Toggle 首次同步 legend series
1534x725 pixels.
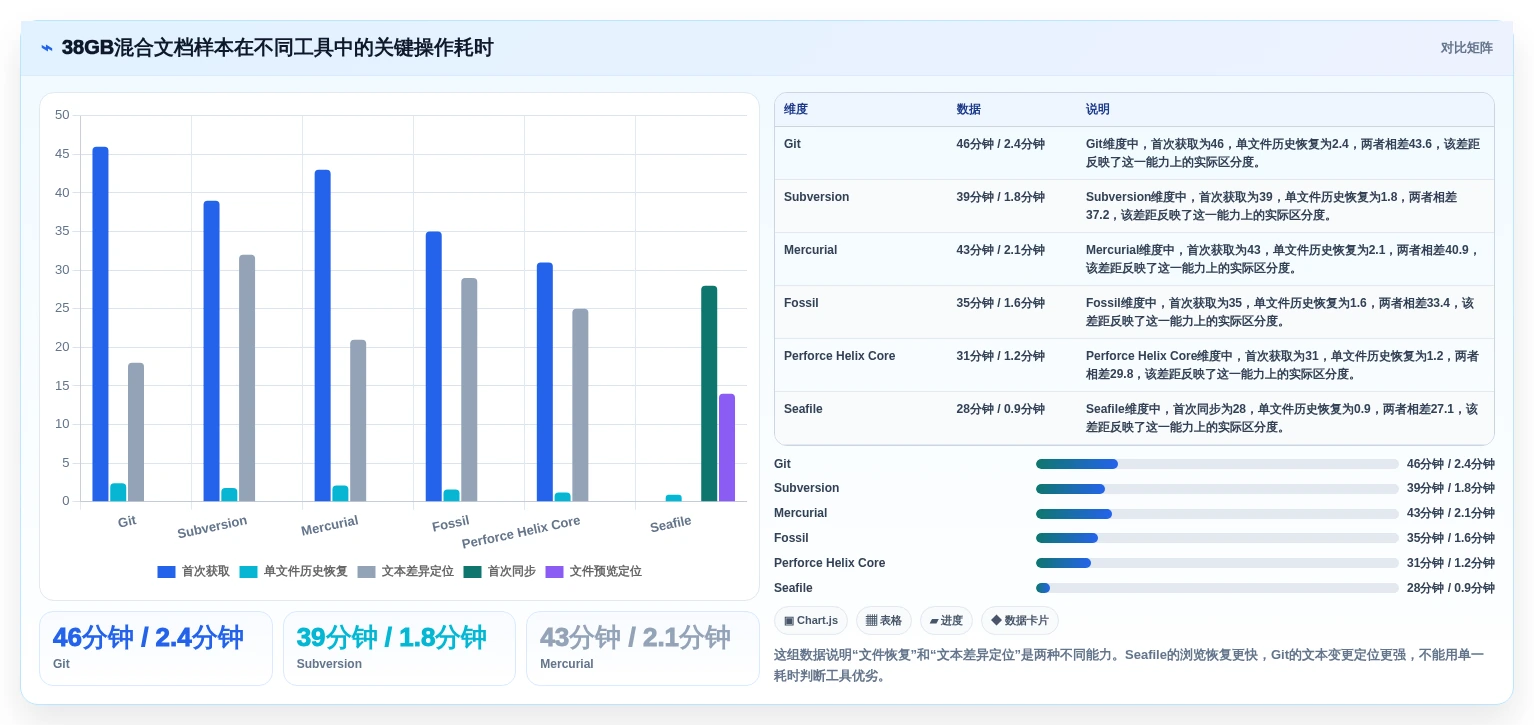(x=500, y=571)
